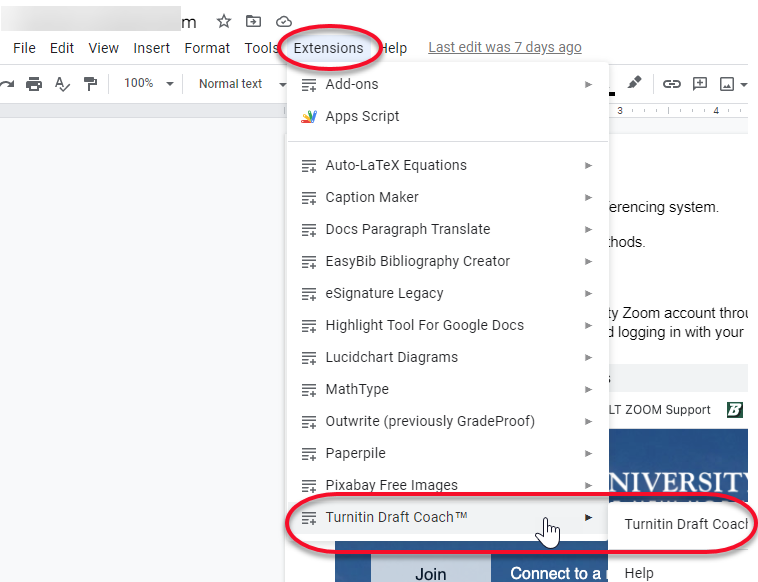Screen dimensions: 758x582
Task: Add a comment with the comment icon
Action: 700,84
